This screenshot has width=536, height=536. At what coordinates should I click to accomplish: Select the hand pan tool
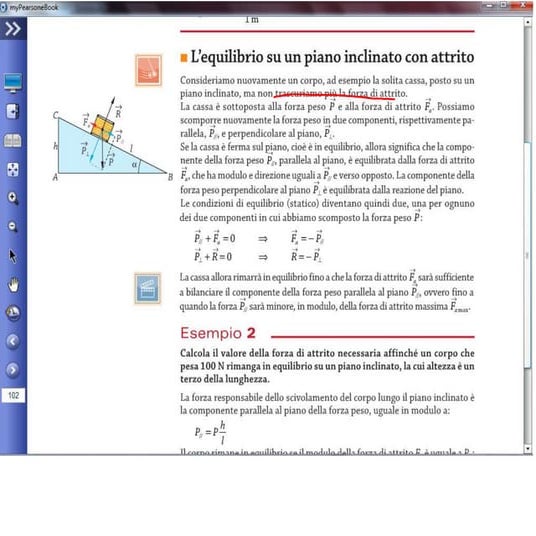coord(13,285)
